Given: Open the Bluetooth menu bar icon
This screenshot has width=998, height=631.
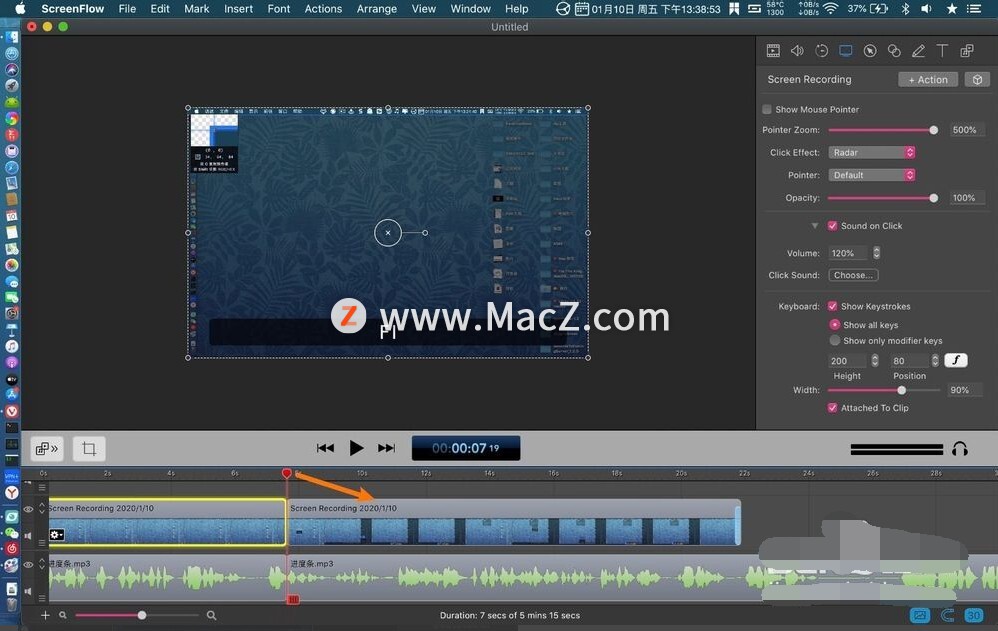Looking at the screenshot, I should [905, 9].
